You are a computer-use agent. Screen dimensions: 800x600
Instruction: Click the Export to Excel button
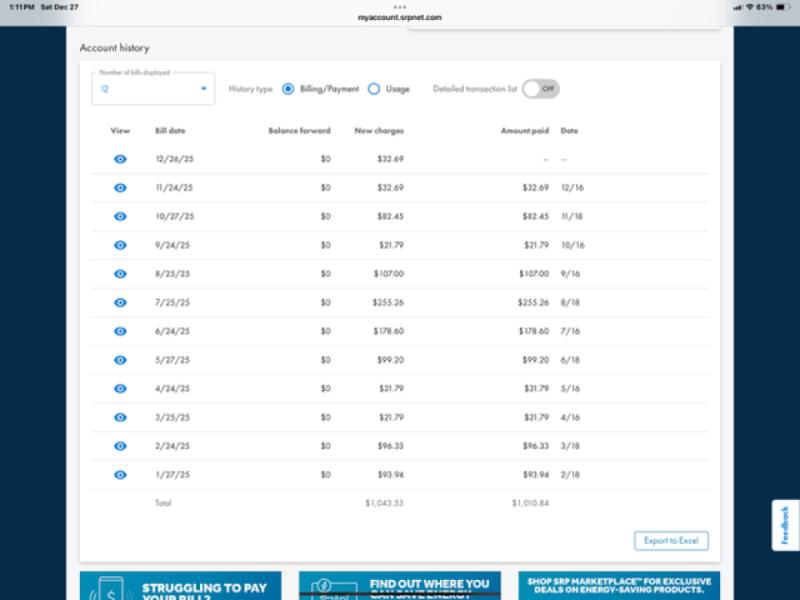click(673, 540)
